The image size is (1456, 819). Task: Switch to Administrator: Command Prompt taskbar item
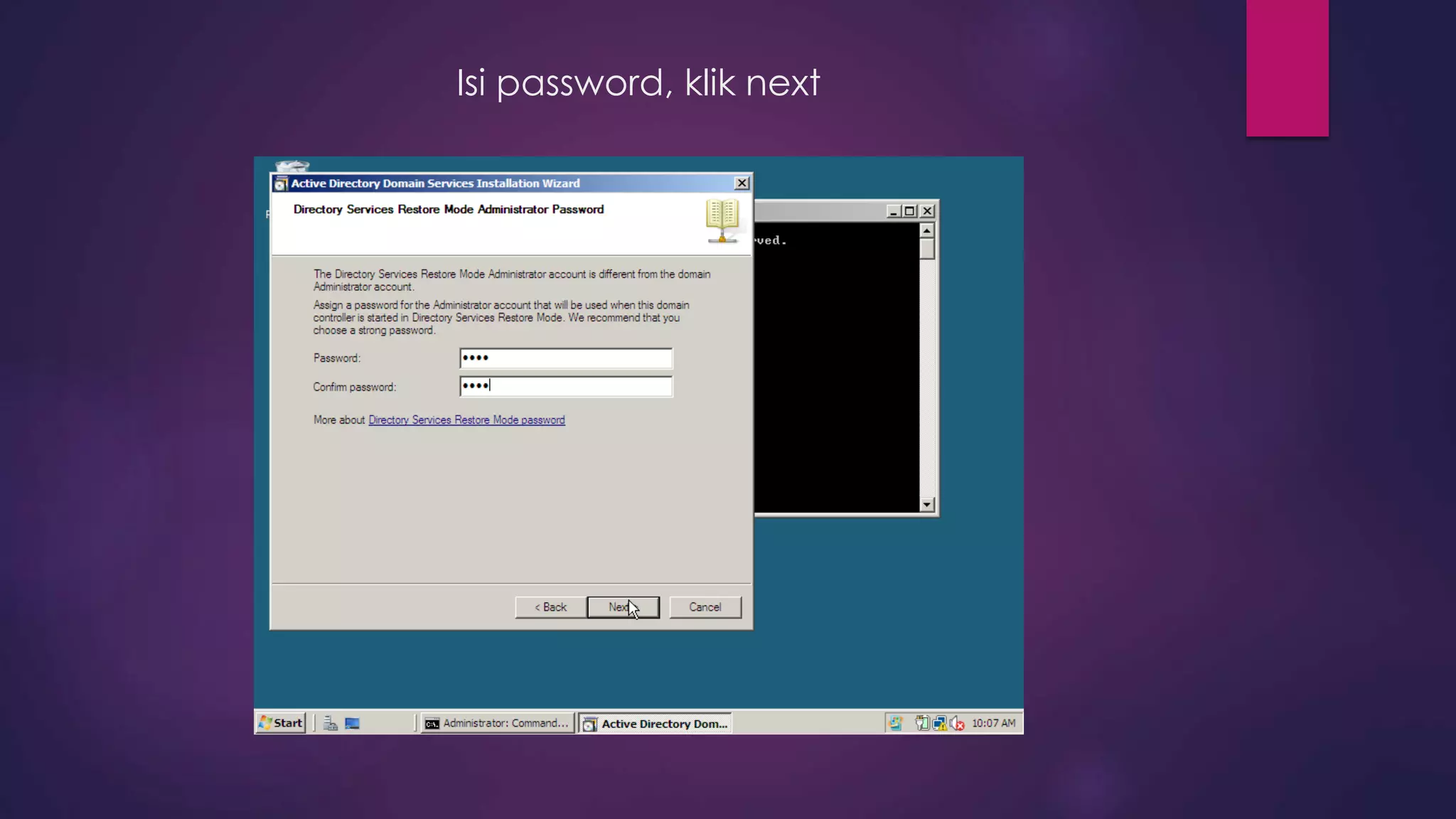[x=497, y=723]
